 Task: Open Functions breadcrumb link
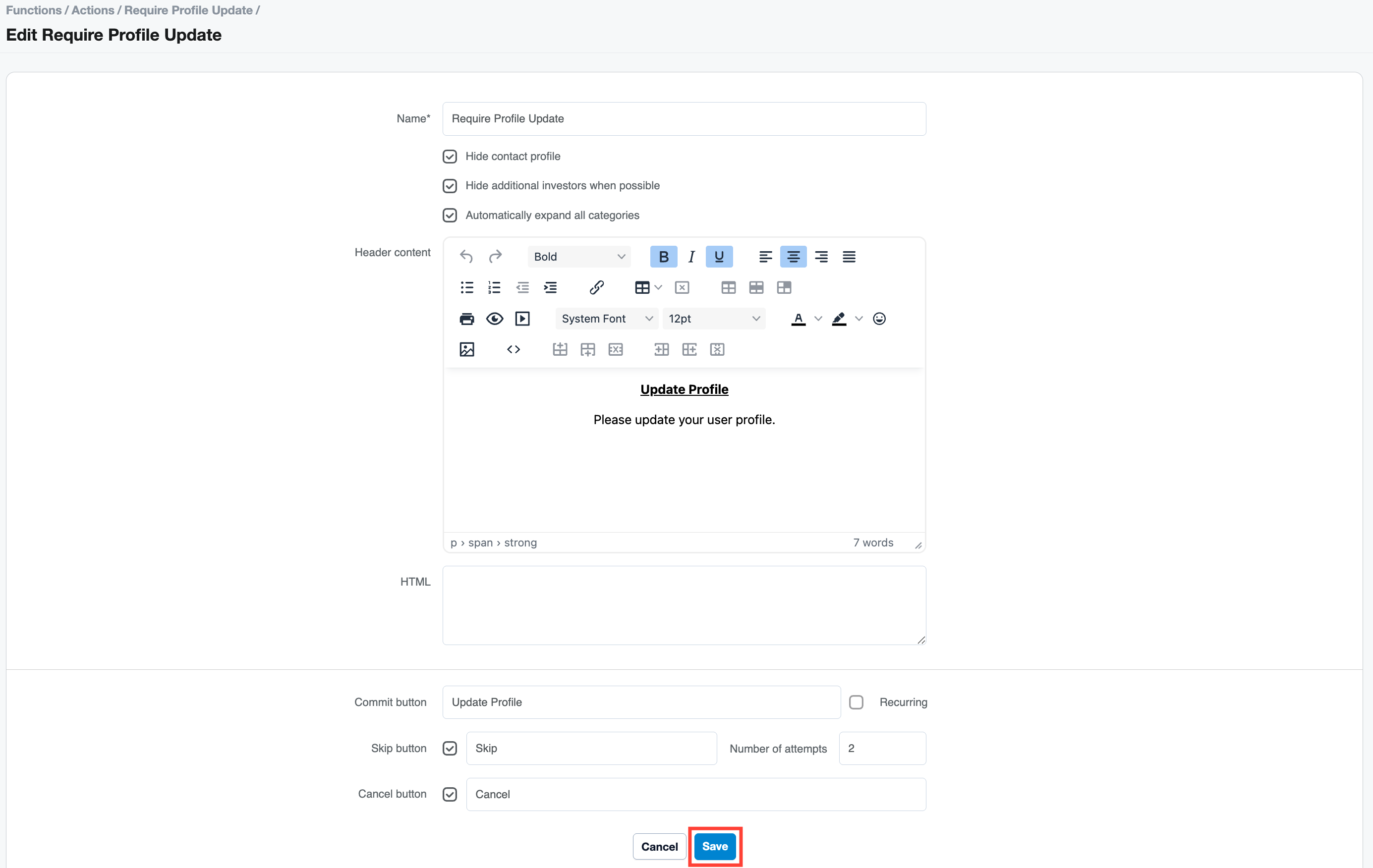(34, 10)
